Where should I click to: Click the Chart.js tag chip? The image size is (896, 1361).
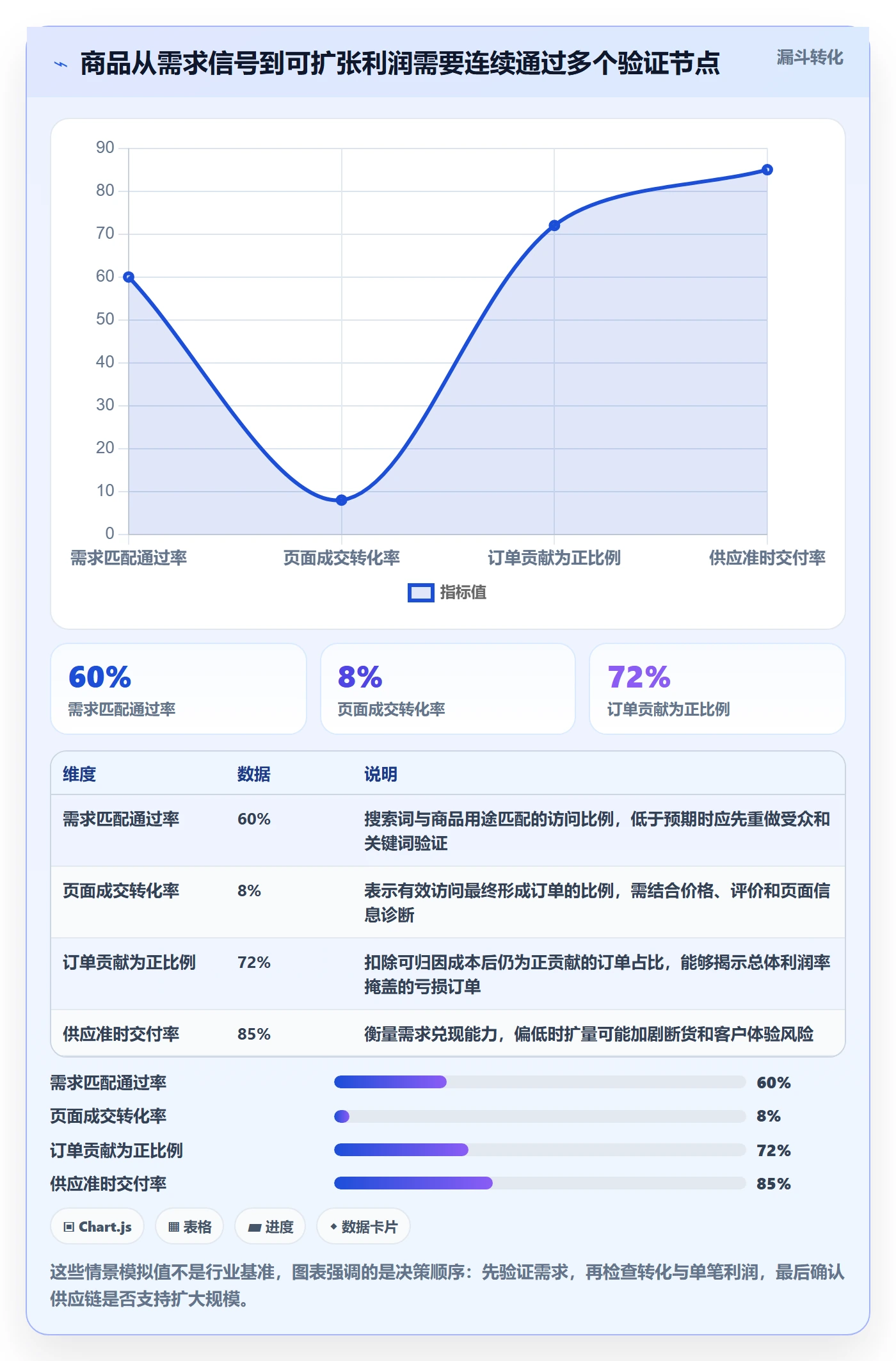tap(97, 1227)
